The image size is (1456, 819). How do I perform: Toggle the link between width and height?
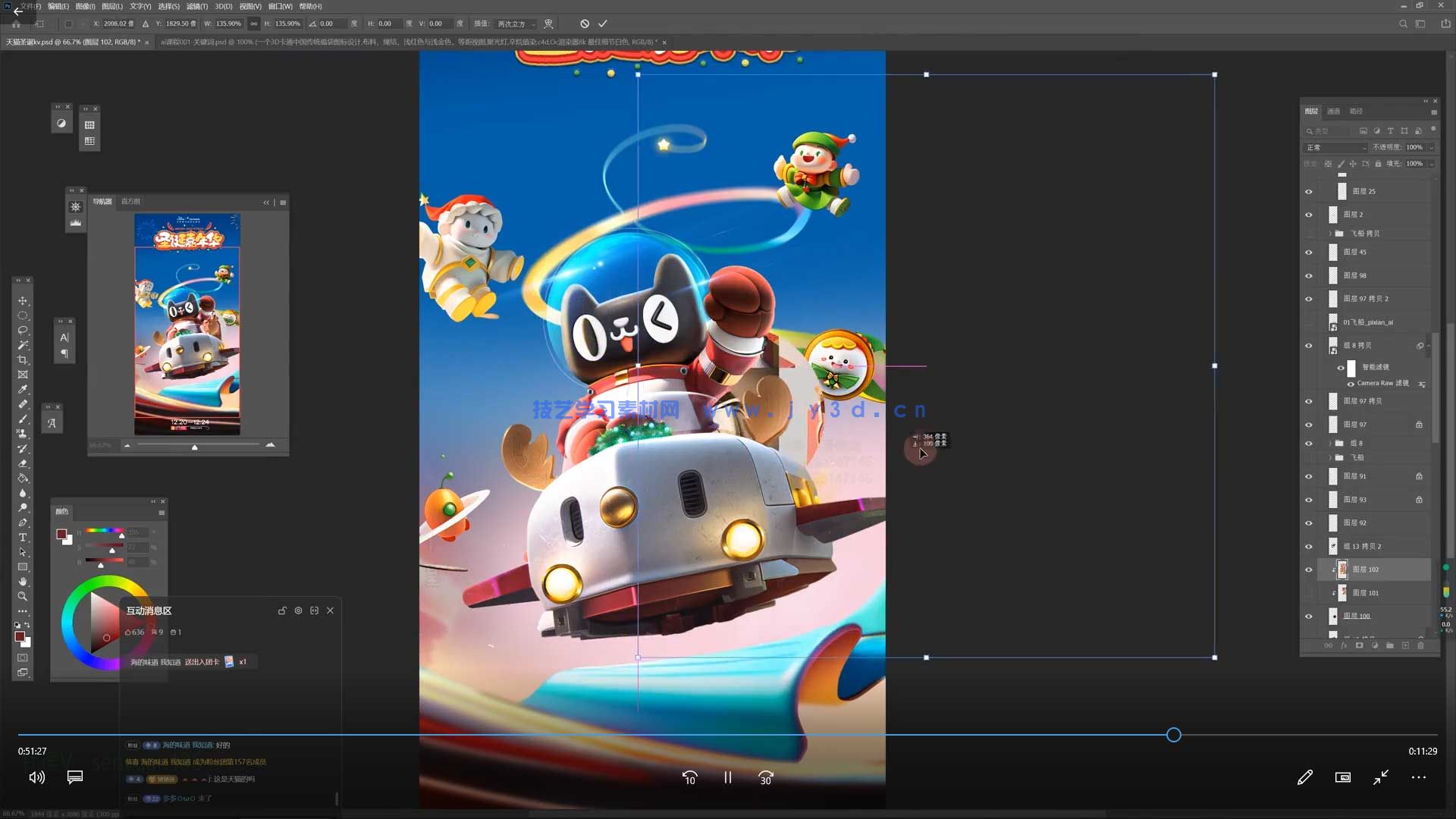[x=254, y=24]
